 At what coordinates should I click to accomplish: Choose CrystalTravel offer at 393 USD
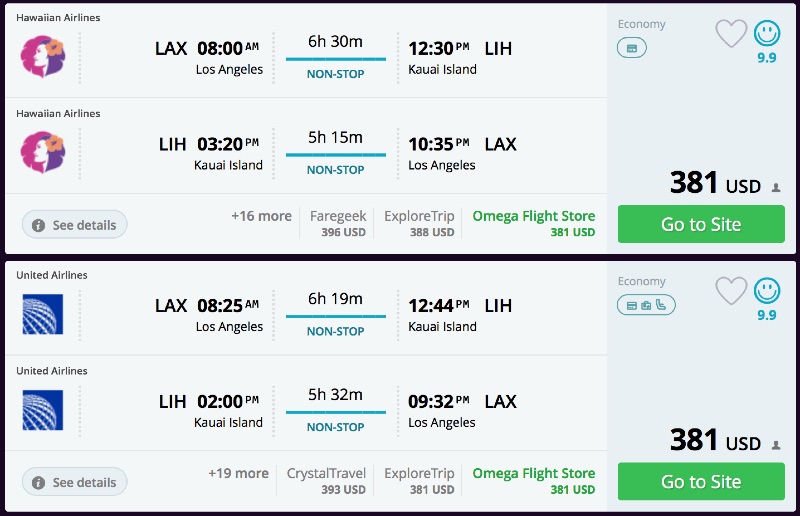click(326, 480)
